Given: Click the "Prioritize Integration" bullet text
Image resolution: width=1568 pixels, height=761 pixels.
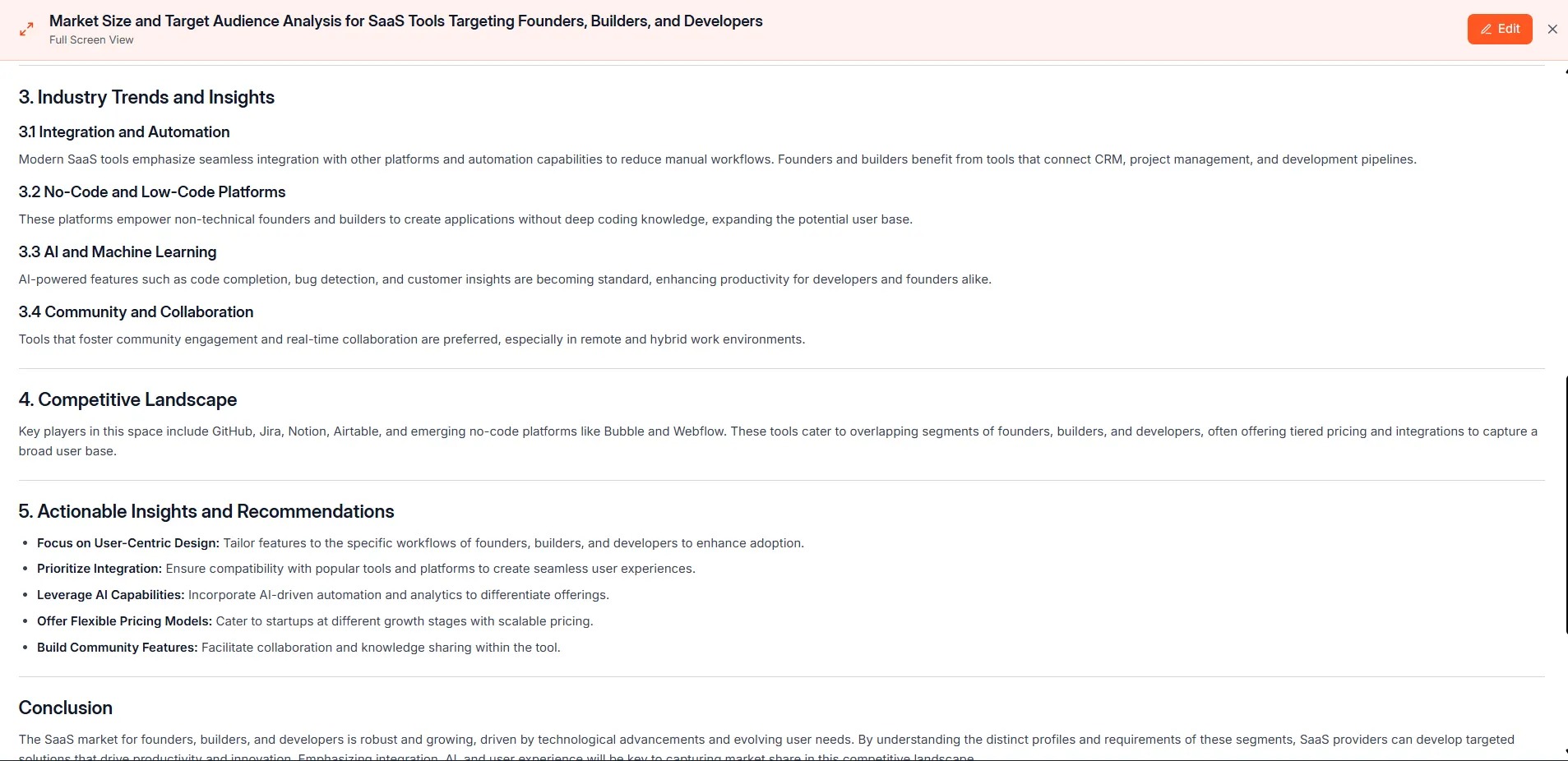Looking at the screenshot, I should pos(99,569).
